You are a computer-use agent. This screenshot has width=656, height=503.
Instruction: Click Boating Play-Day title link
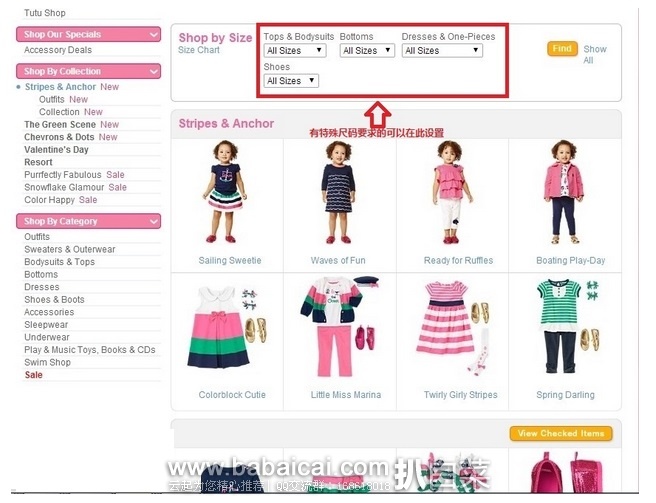(x=571, y=261)
